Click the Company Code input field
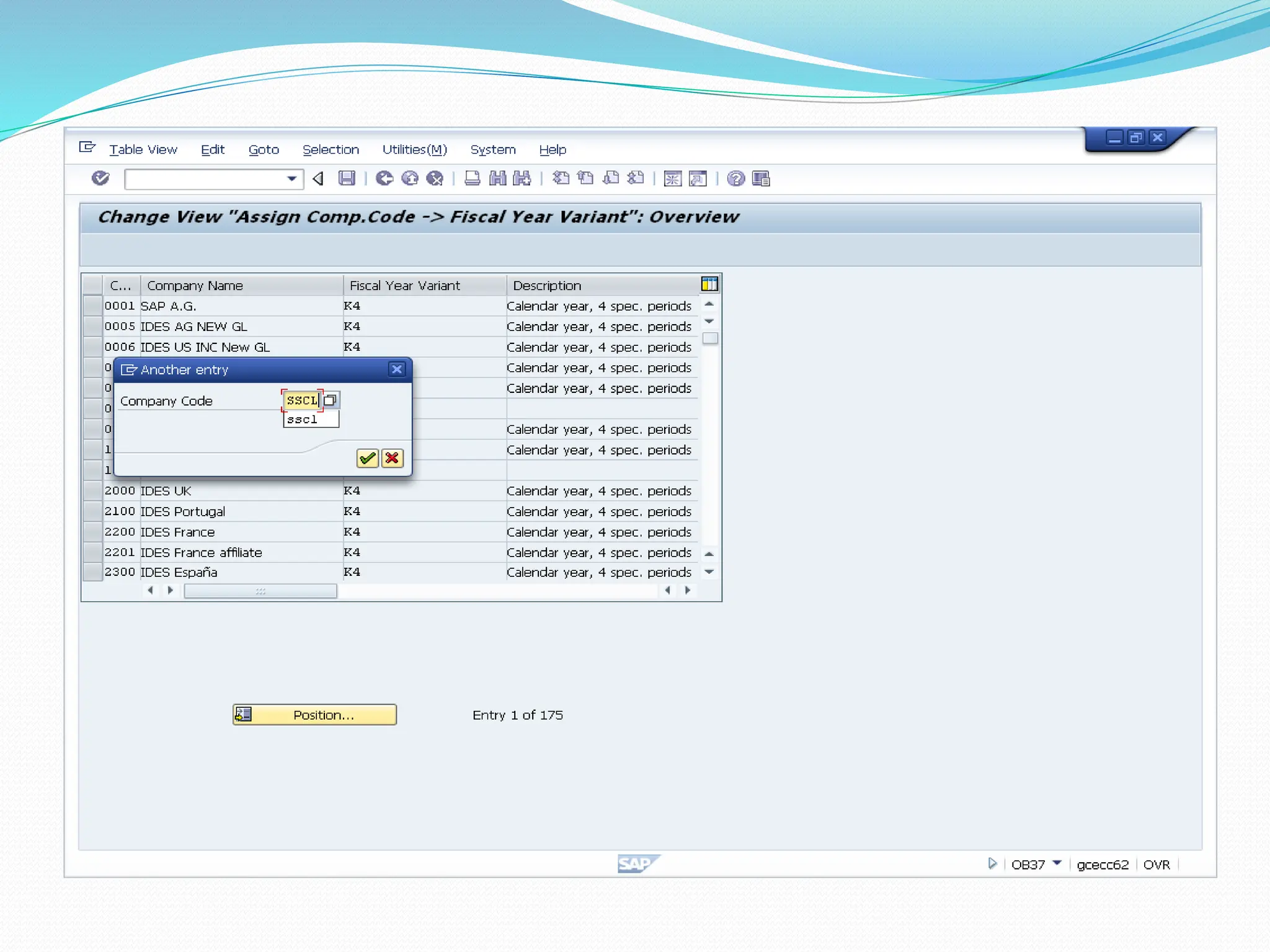 coord(302,400)
